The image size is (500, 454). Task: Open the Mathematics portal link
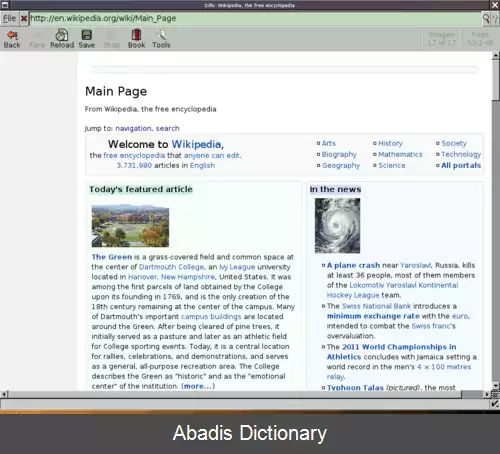tap(400, 154)
